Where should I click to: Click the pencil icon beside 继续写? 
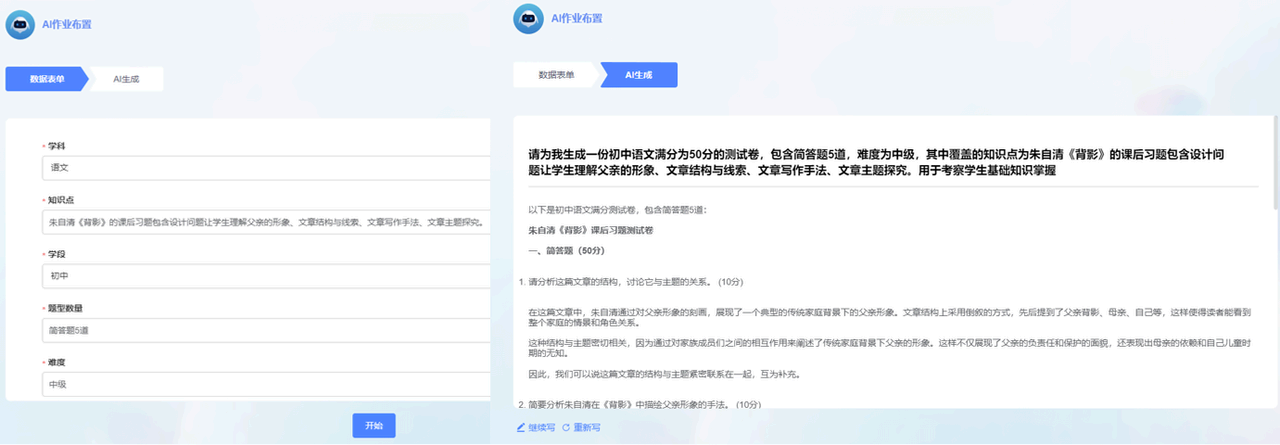pyautogui.click(x=521, y=427)
